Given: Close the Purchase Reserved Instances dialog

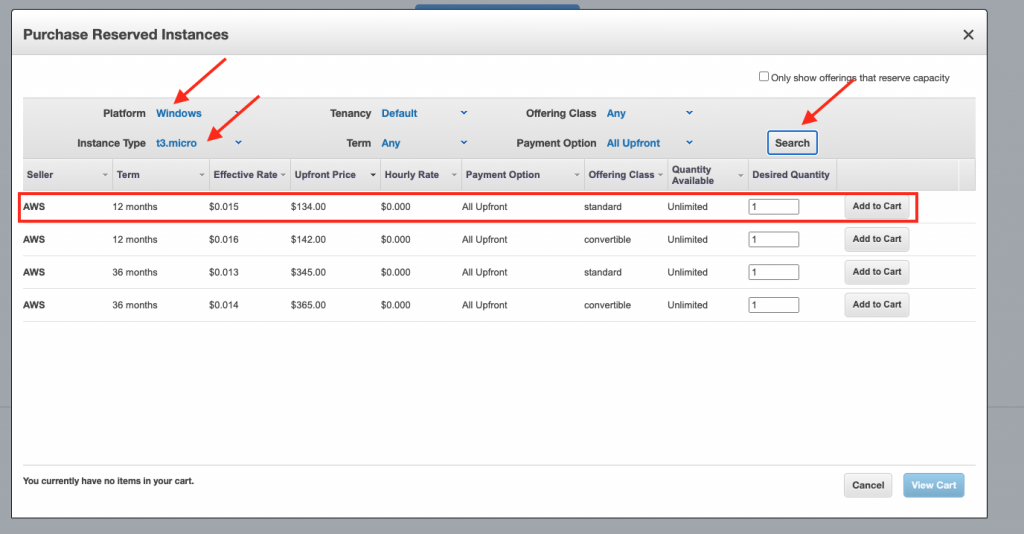Looking at the screenshot, I should click(967, 35).
